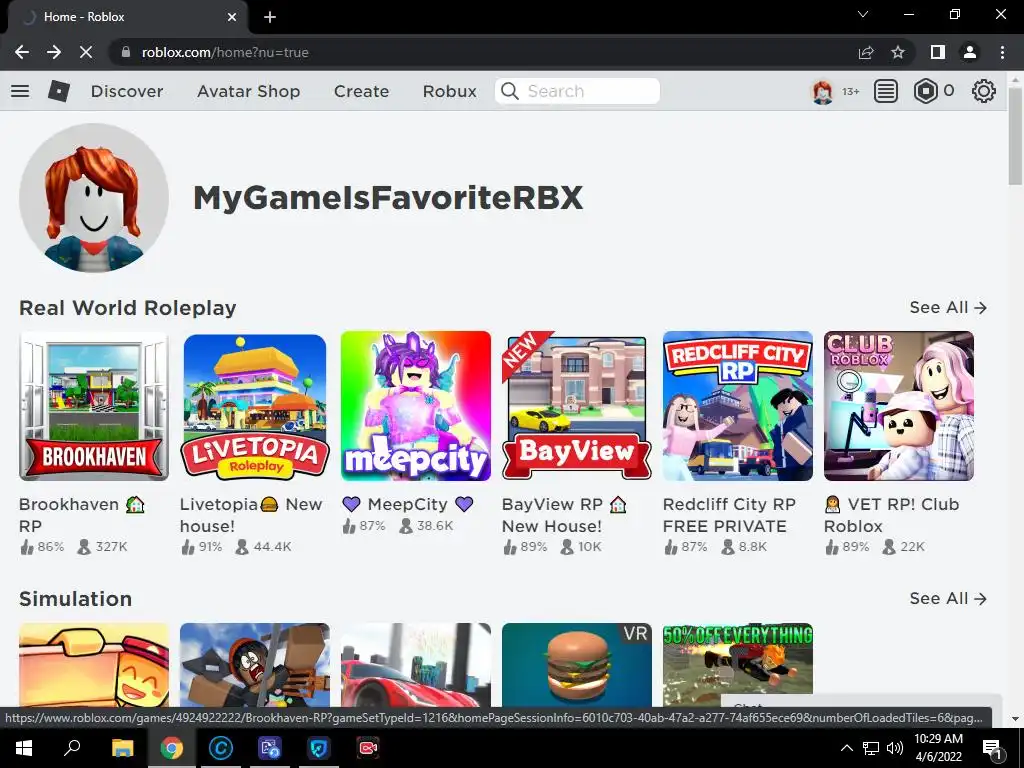Open the settings gear icon
Image resolution: width=1024 pixels, height=768 pixels.
click(984, 91)
